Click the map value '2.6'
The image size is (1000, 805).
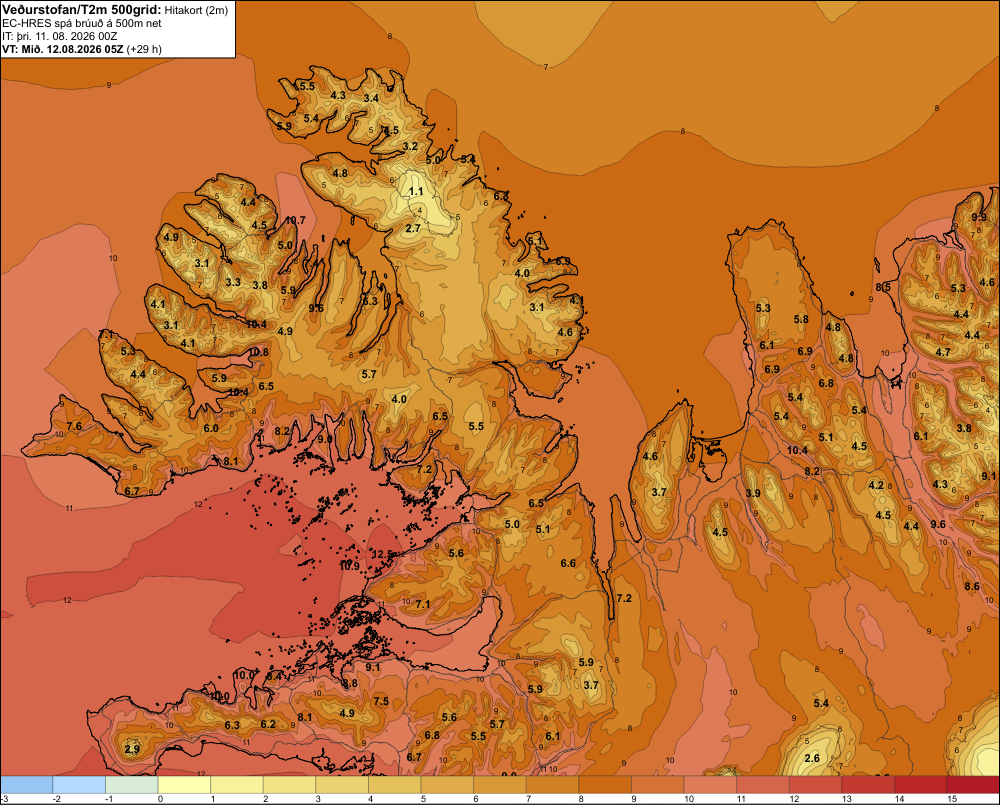tap(812, 758)
